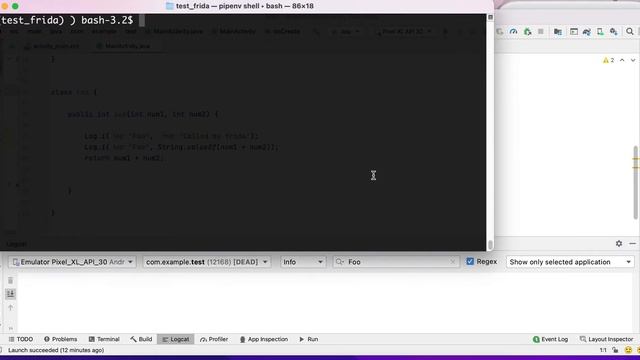Clear the Foo search field text
This screenshot has width=640, height=360.
(452, 262)
